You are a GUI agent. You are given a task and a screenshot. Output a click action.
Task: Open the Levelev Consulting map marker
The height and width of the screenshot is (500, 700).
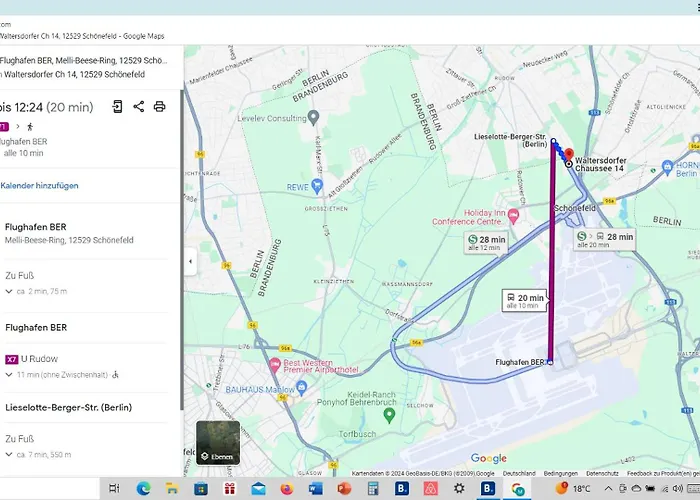tap(313, 118)
